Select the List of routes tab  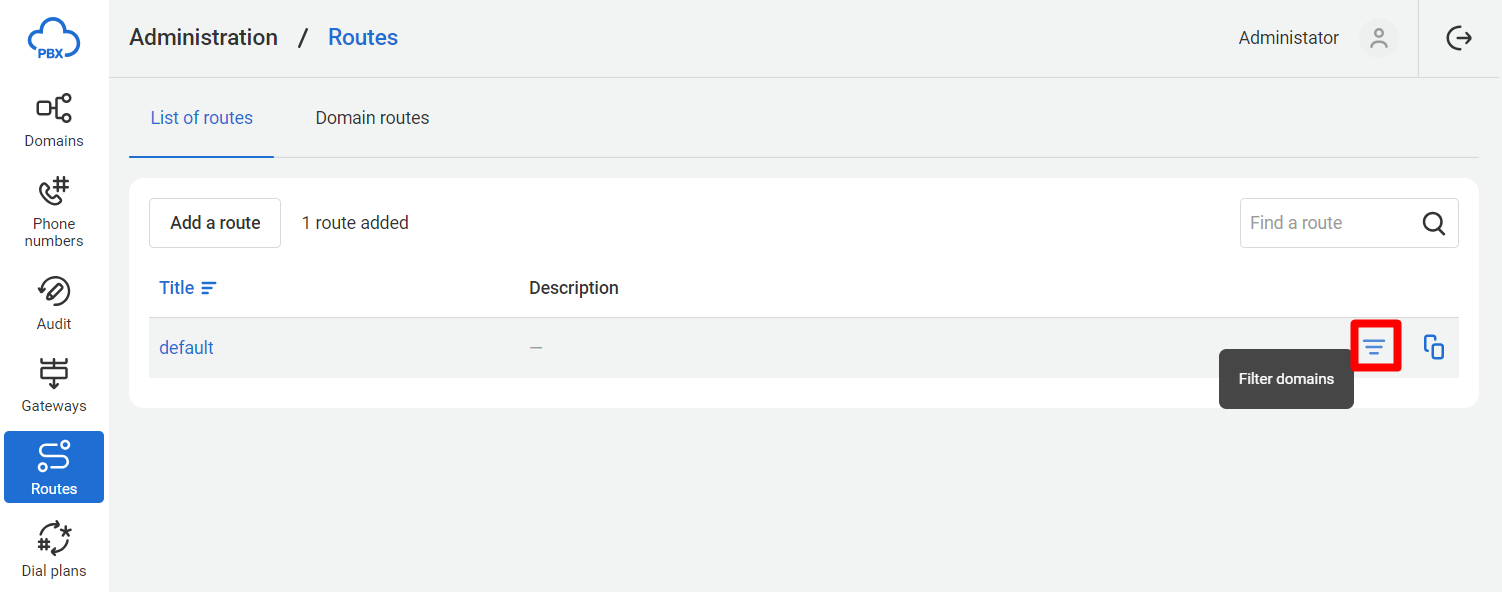[x=201, y=118]
